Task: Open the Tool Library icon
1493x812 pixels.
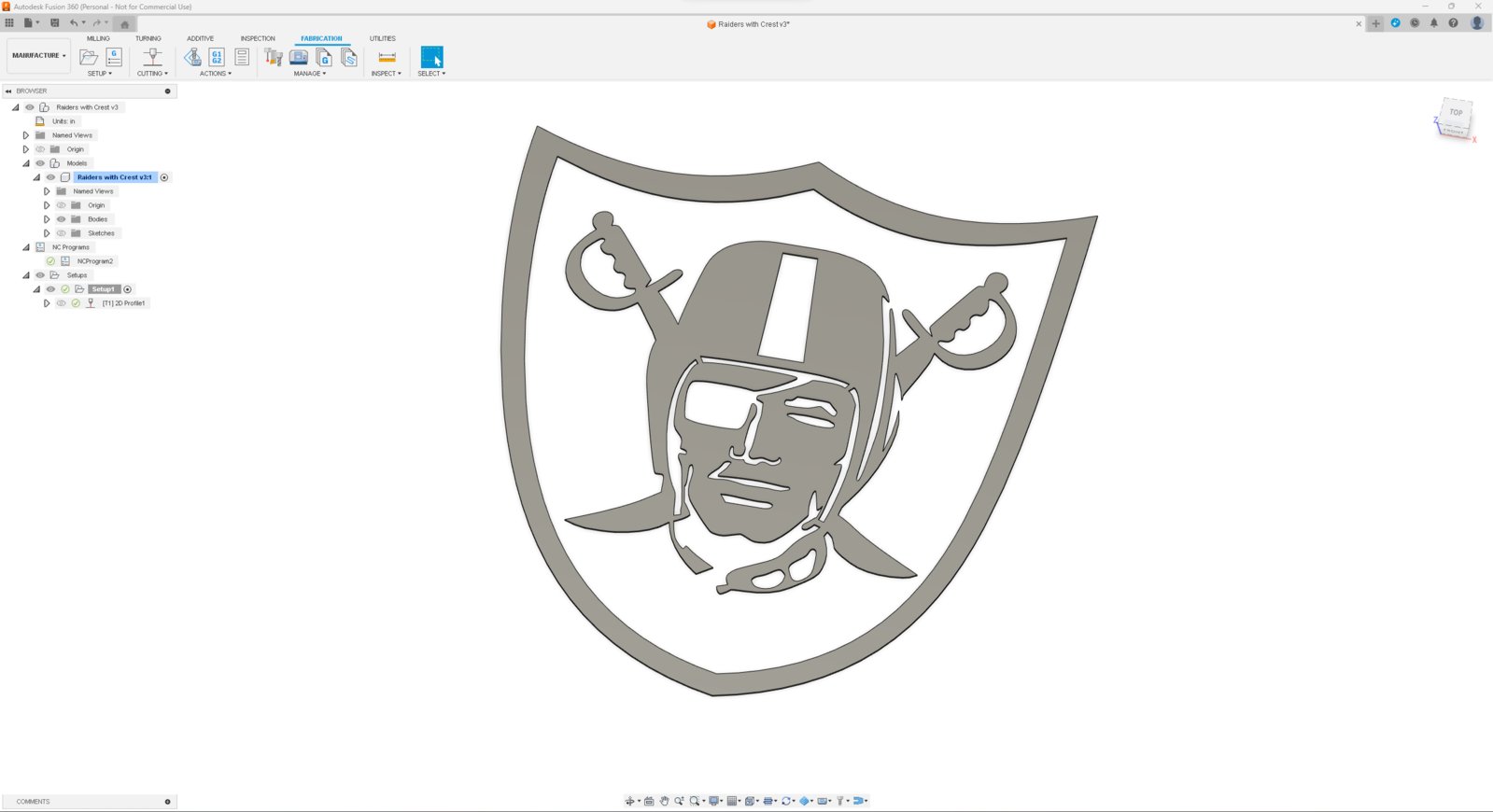Action: [x=274, y=57]
